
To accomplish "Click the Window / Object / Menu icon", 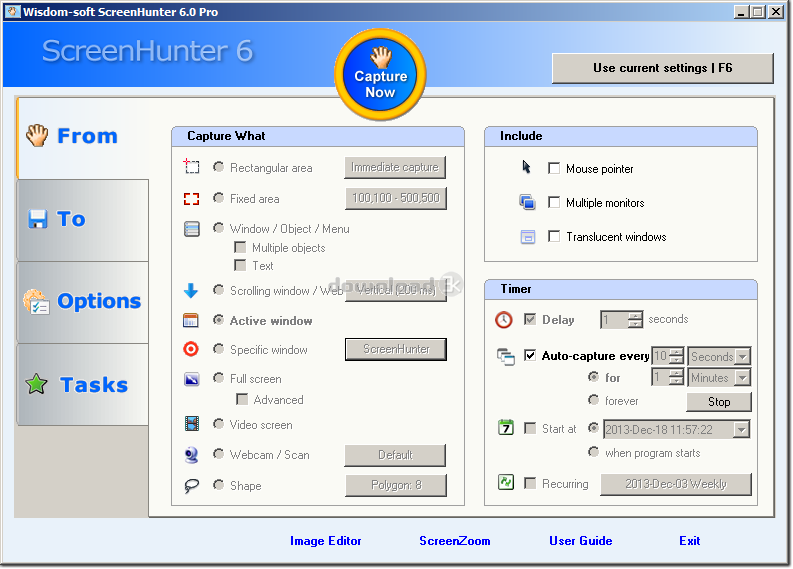I will point(192,229).
